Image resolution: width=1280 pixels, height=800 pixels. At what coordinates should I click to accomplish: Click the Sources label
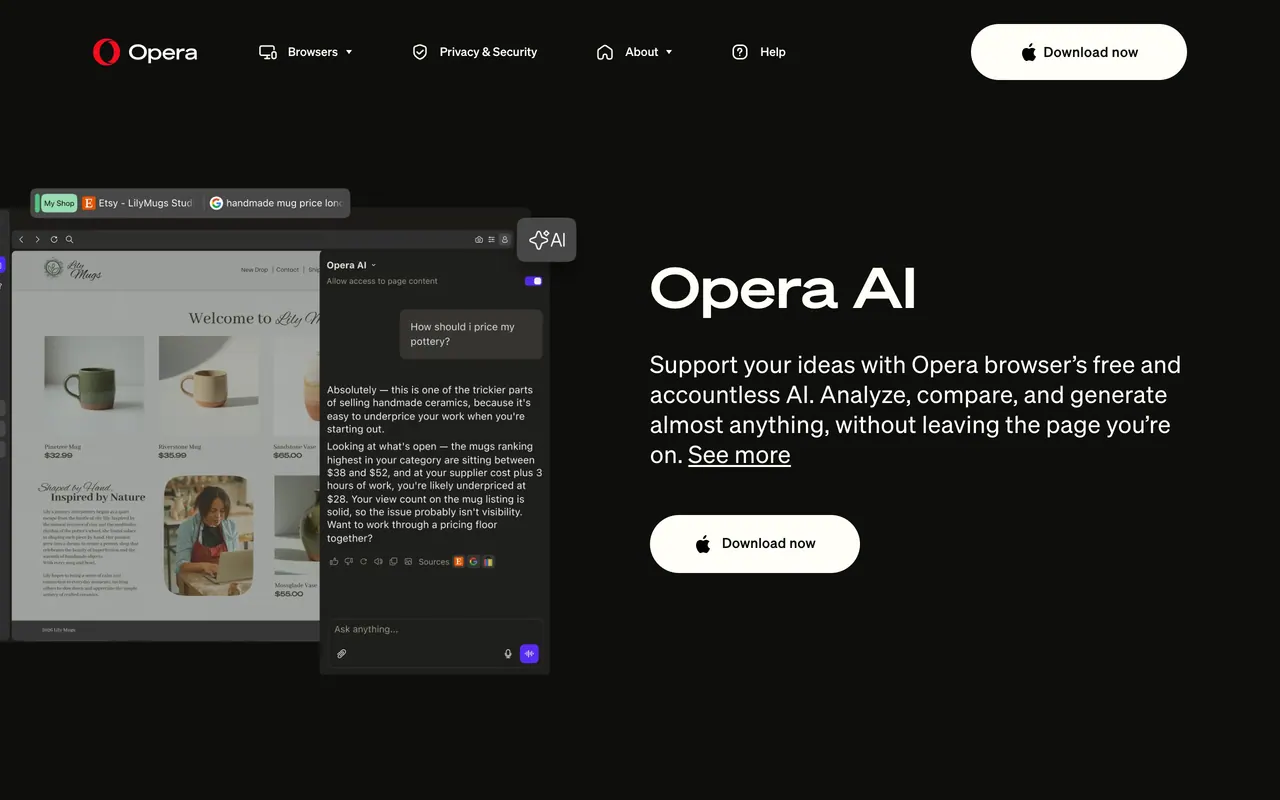pyautogui.click(x=434, y=562)
